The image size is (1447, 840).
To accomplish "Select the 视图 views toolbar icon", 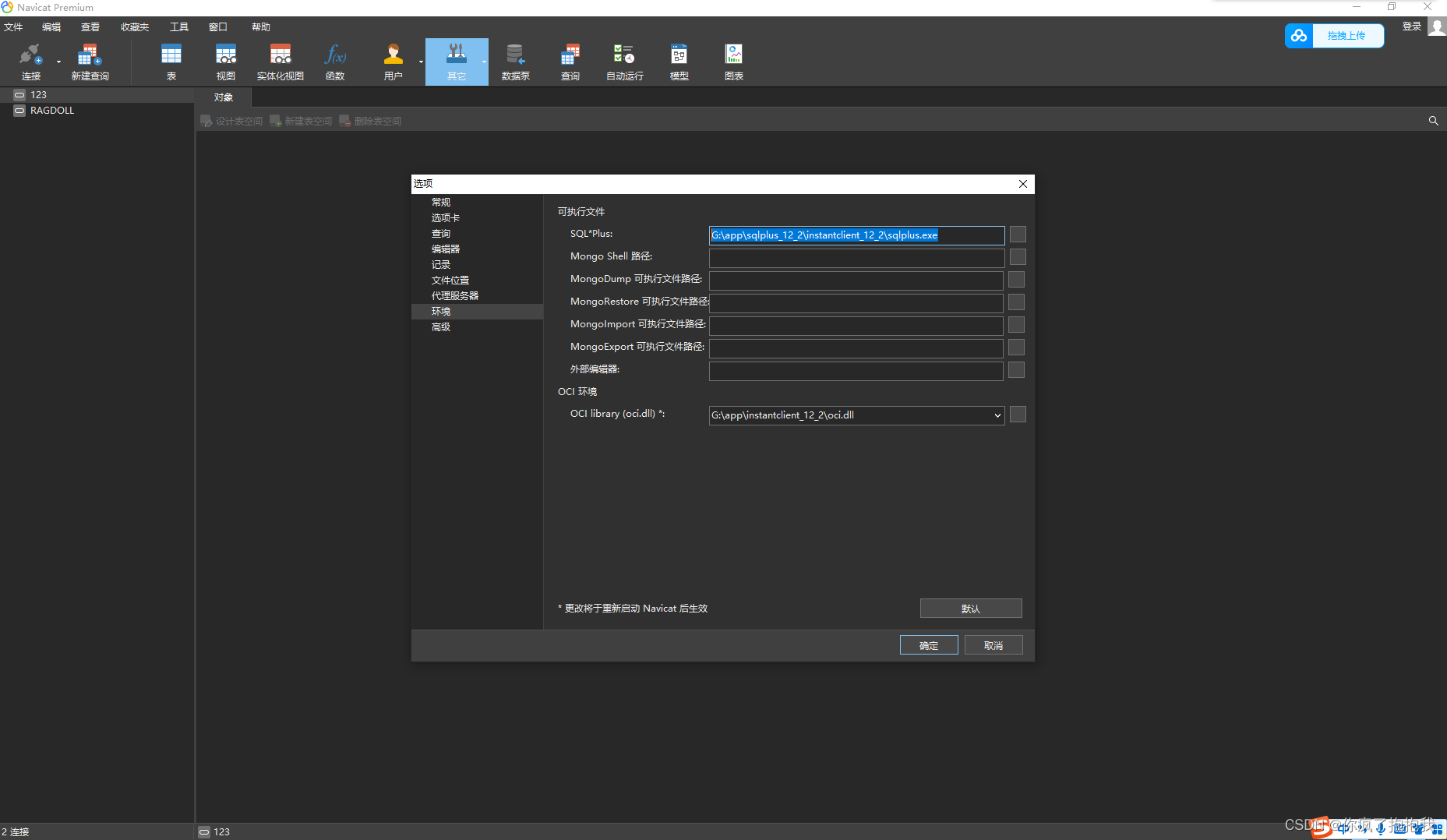I will (x=226, y=62).
